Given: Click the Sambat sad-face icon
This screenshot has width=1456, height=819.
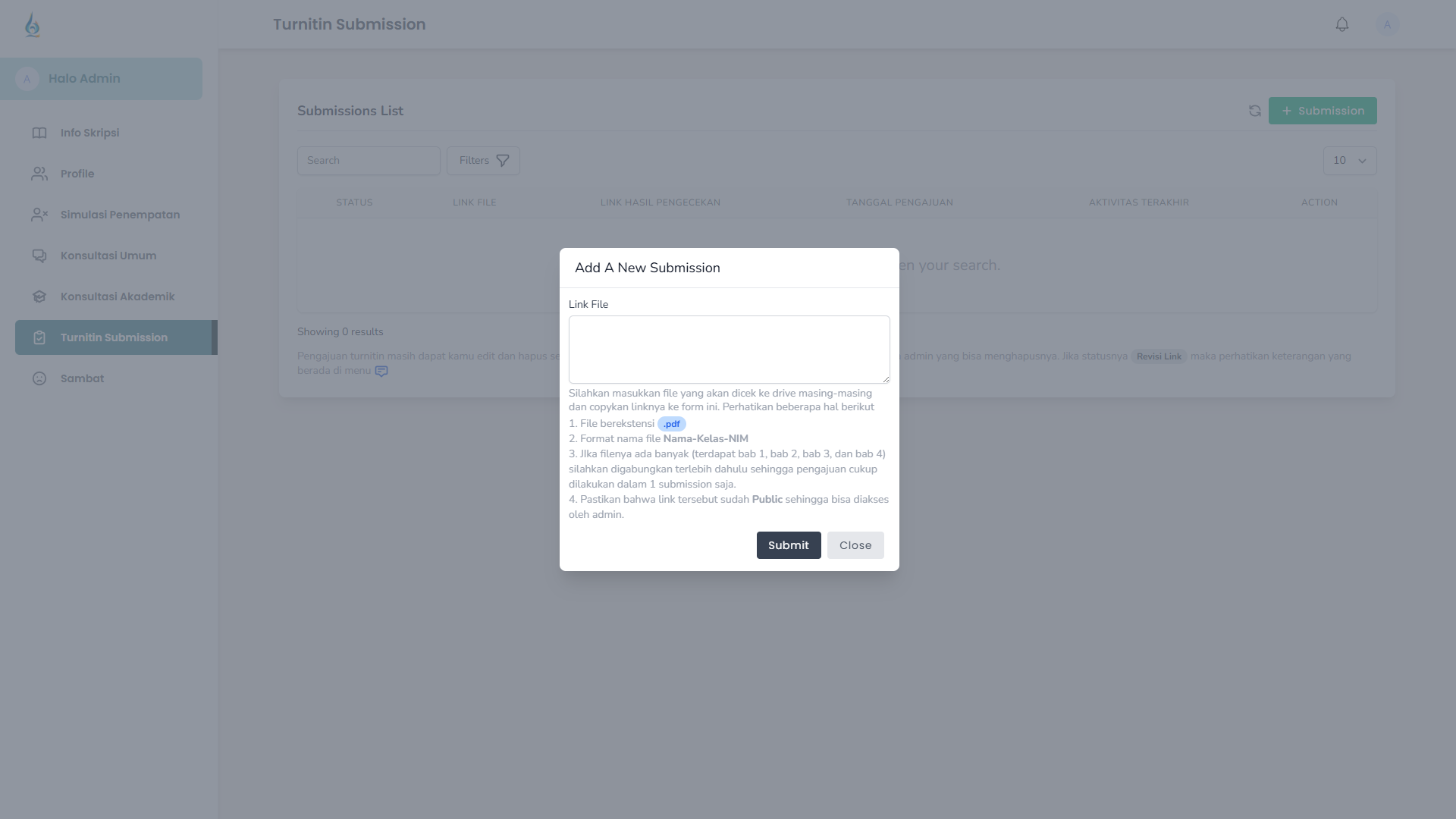Looking at the screenshot, I should pyautogui.click(x=39, y=378).
